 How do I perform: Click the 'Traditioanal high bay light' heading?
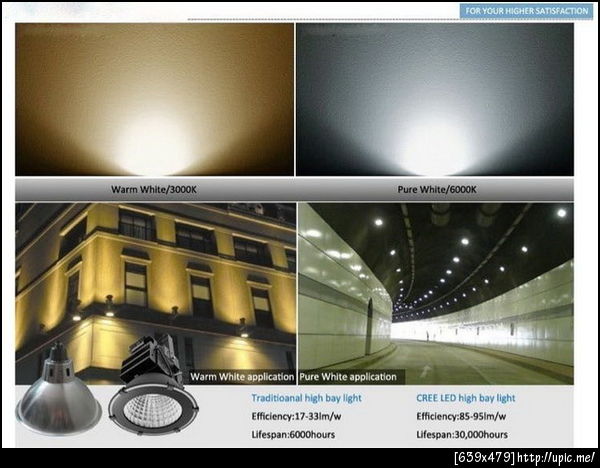tap(307, 398)
